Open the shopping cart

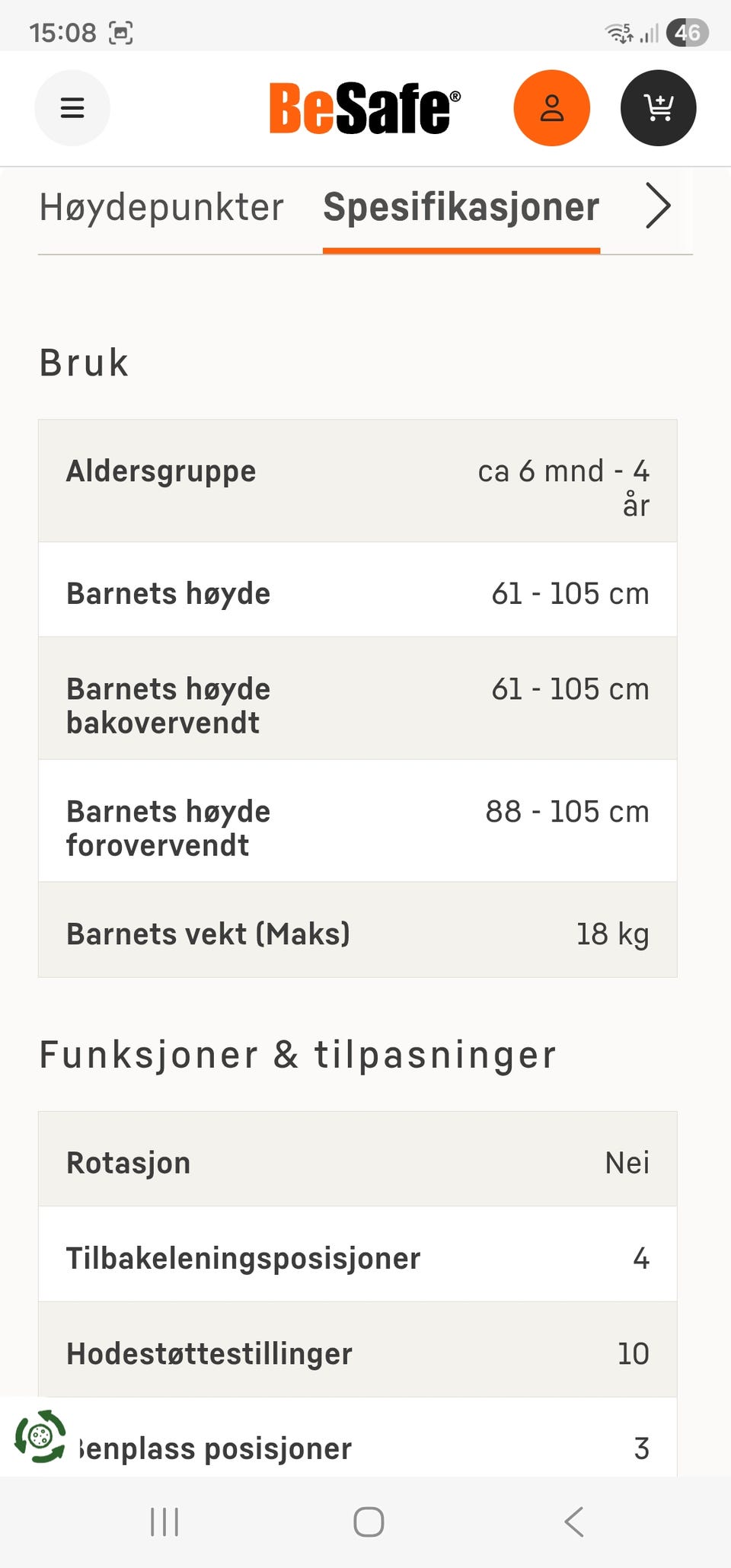click(658, 107)
